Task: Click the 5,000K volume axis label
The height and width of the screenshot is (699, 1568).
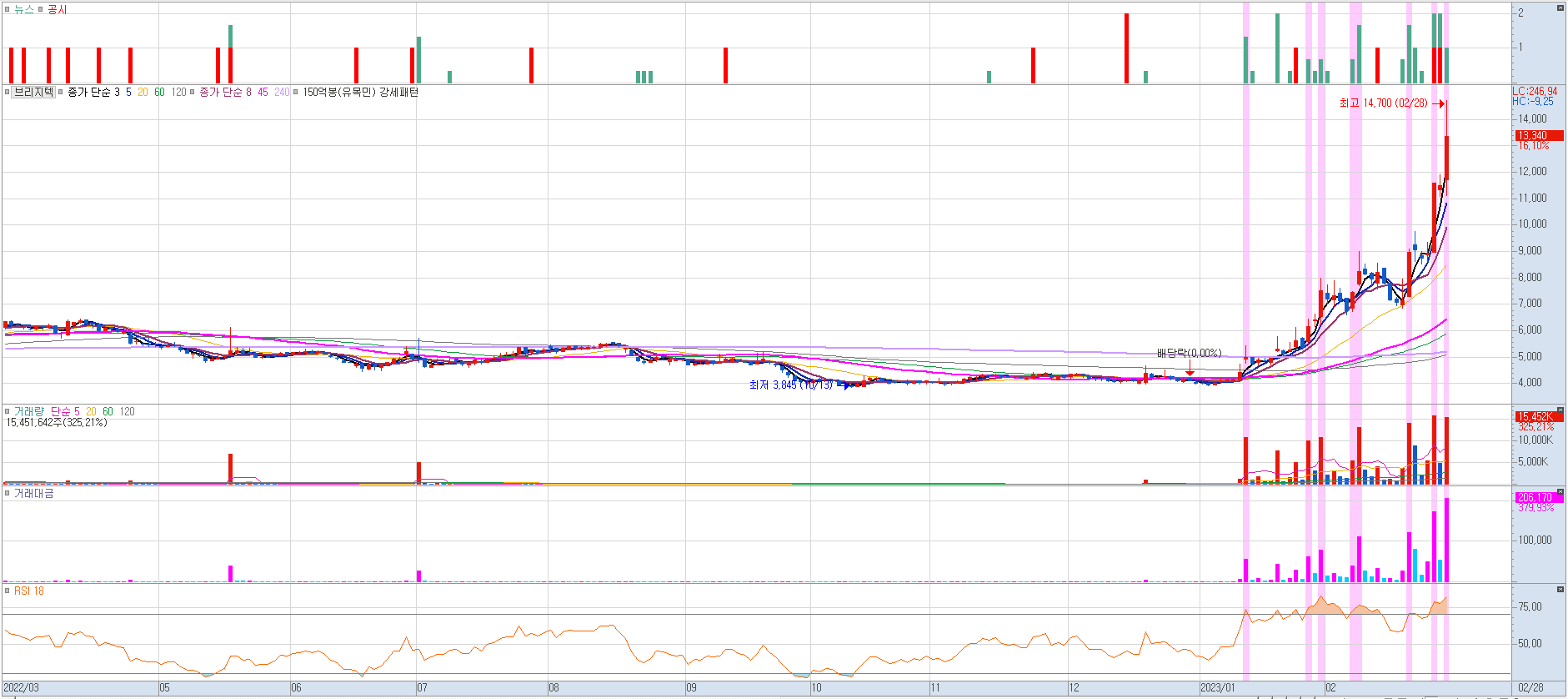Action: (1533, 462)
